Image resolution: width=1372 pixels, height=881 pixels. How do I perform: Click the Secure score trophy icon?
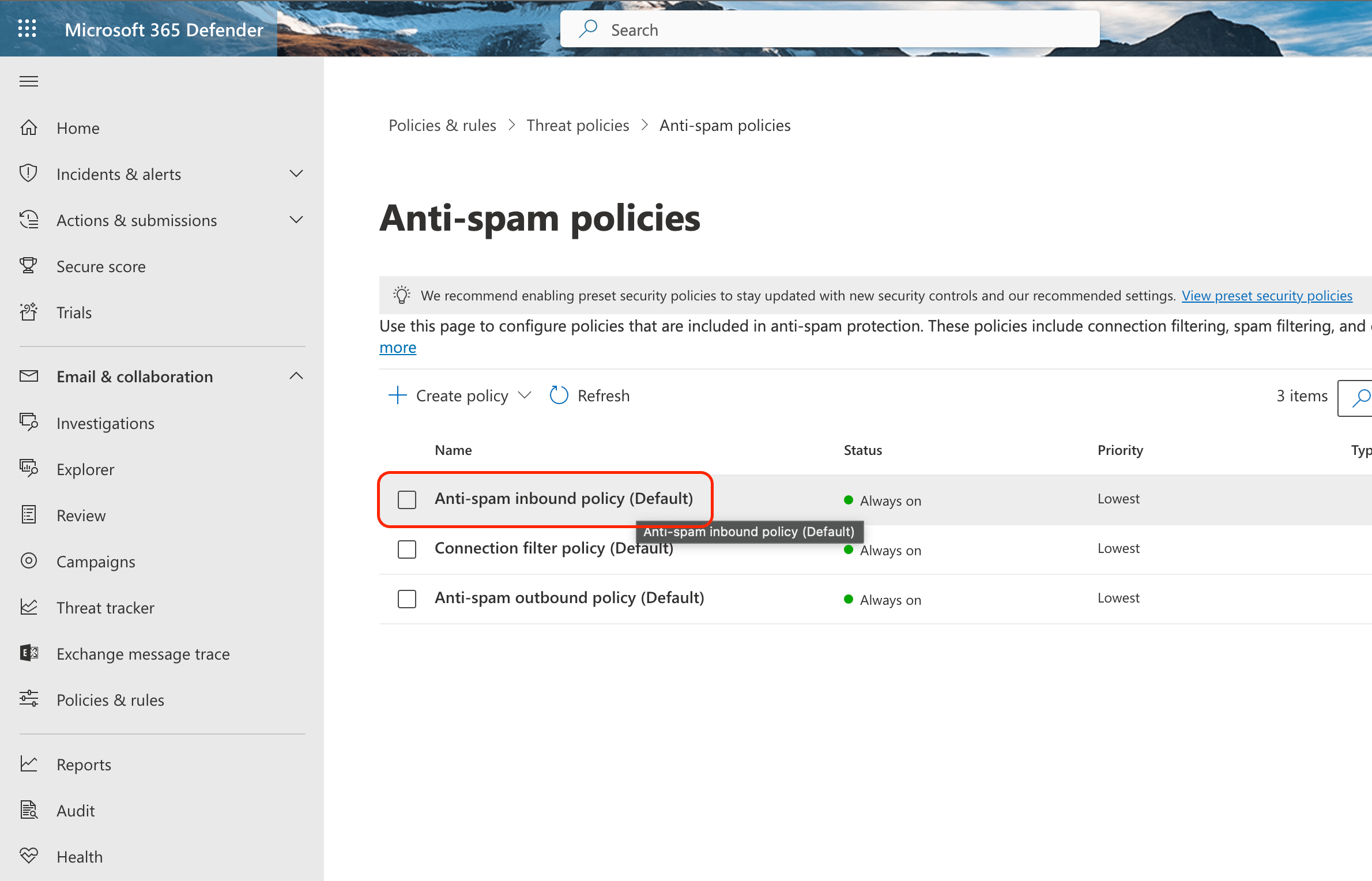point(29,266)
